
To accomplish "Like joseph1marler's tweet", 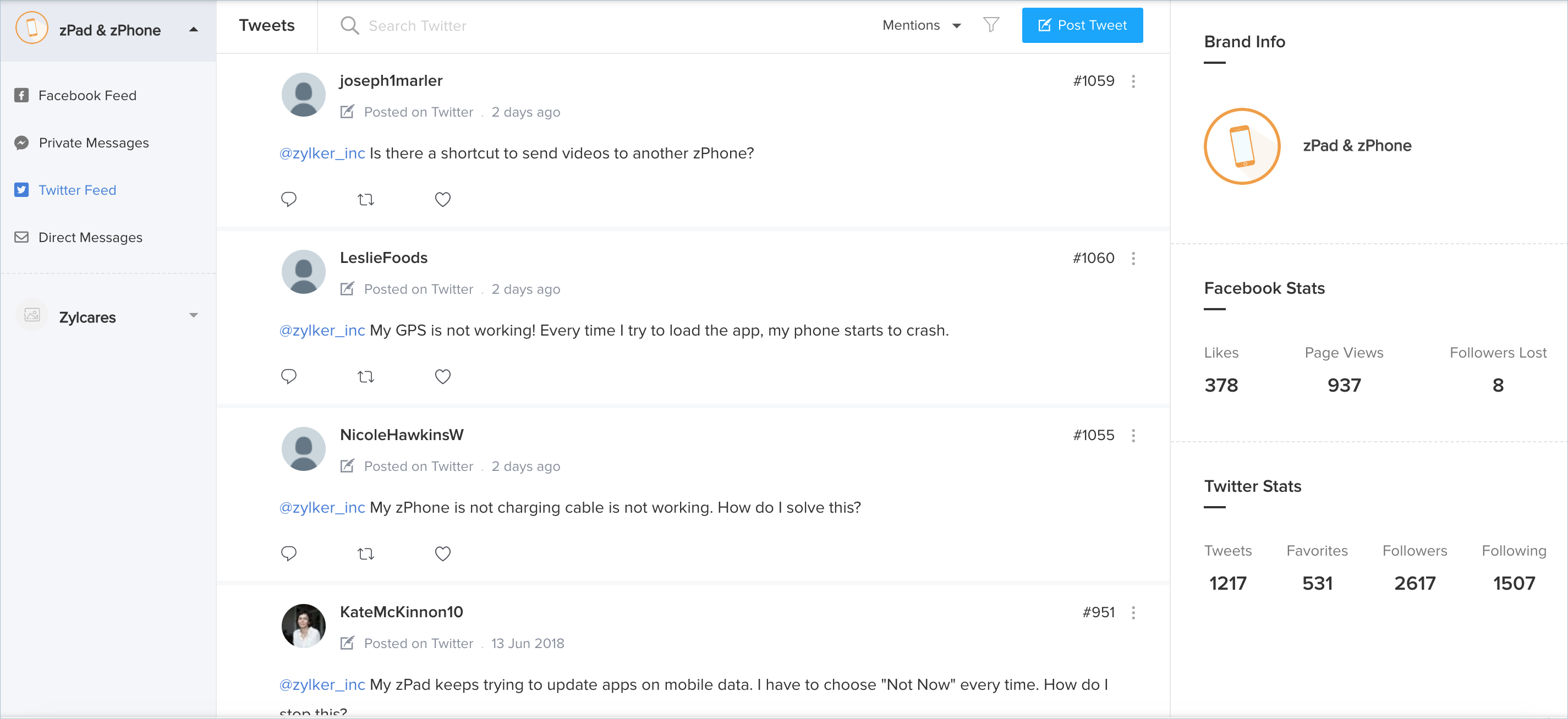I will click(x=442, y=199).
